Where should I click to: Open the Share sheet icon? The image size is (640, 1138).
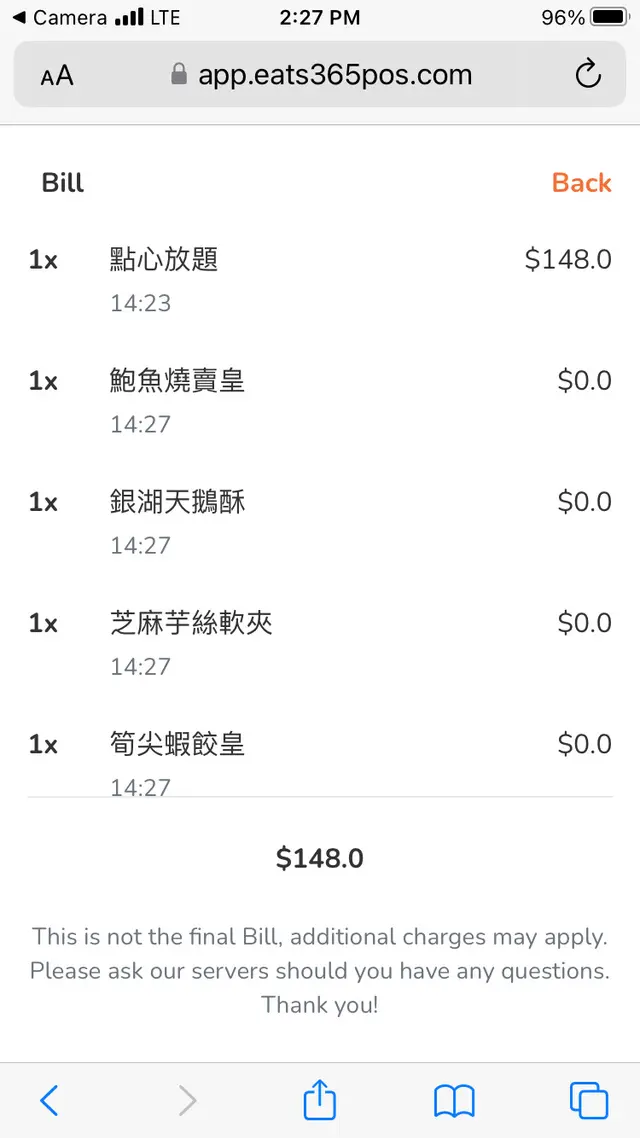320,1100
